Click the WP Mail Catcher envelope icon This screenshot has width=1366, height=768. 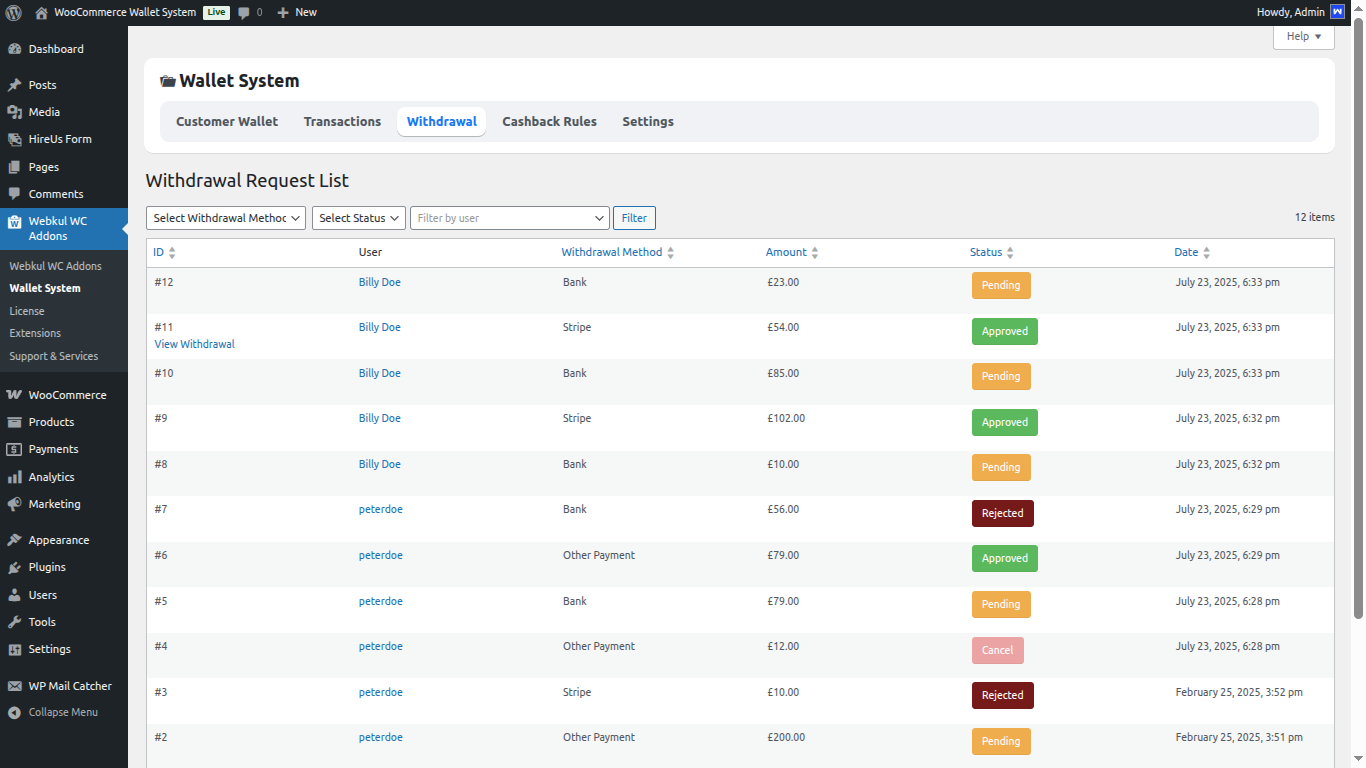click(x=14, y=686)
